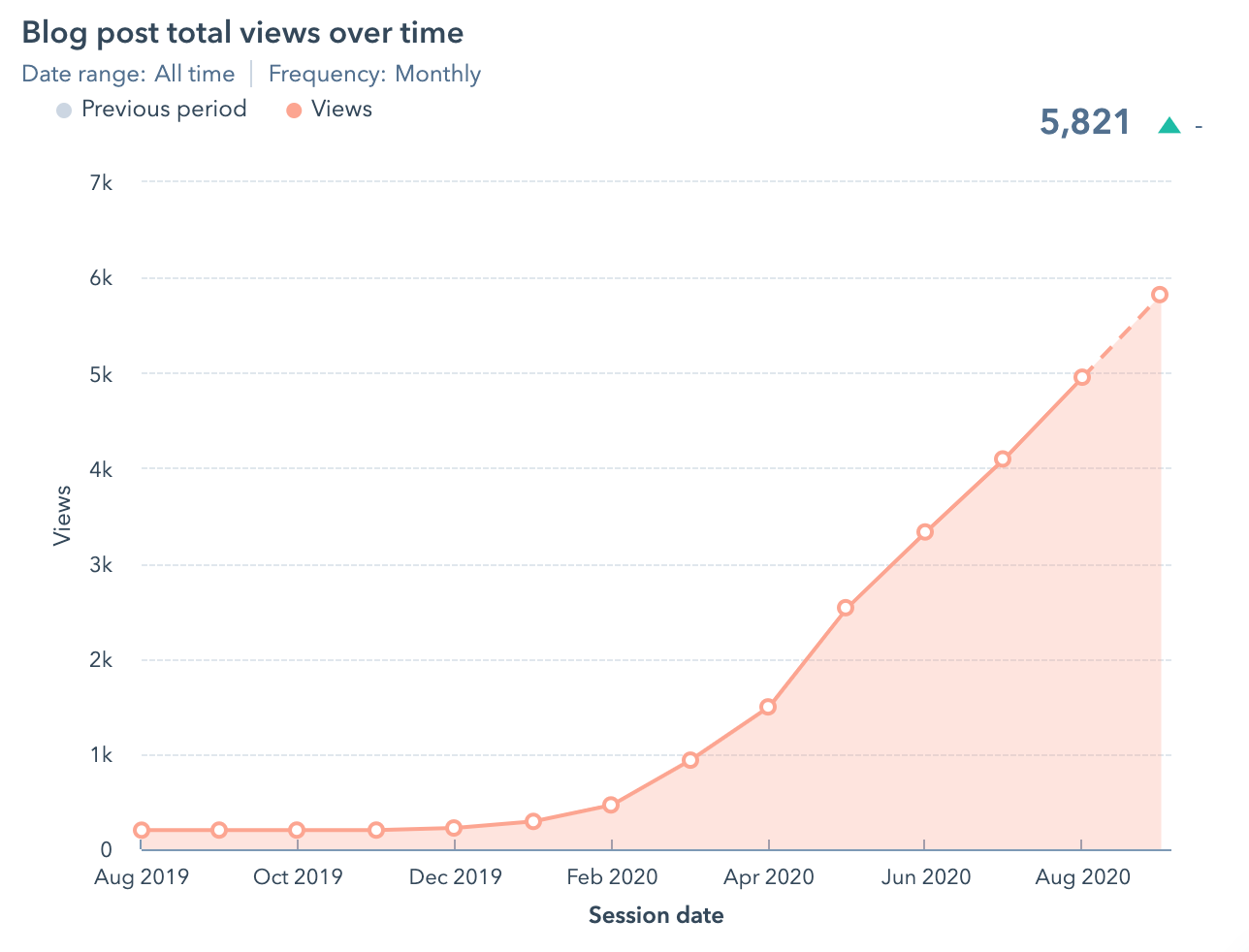Click the 1k y-axis label
The width and height of the screenshot is (1249, 952).
coord(101,755)
